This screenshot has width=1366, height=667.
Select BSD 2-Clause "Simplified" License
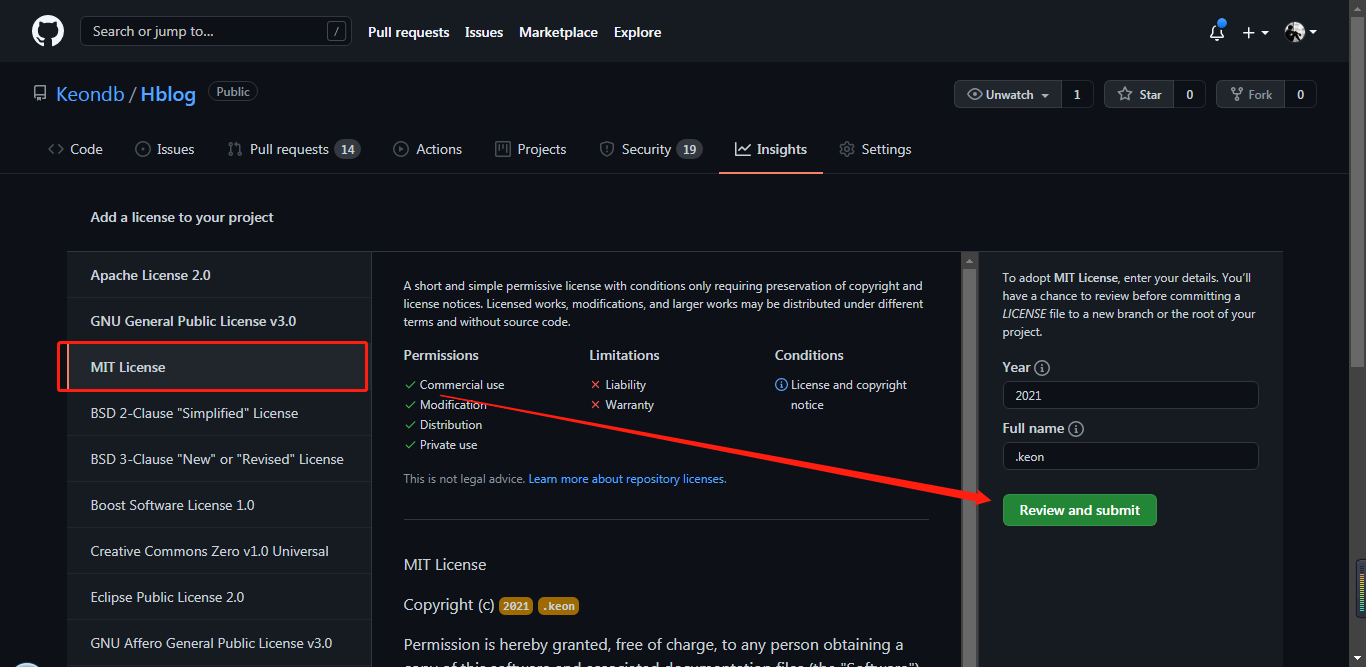(x=219, y=413)
